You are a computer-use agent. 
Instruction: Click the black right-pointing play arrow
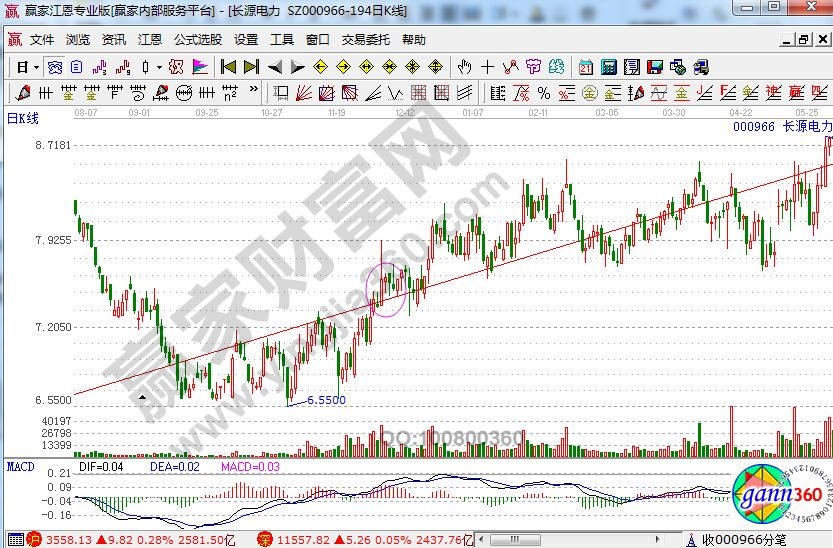coord(297,67)
